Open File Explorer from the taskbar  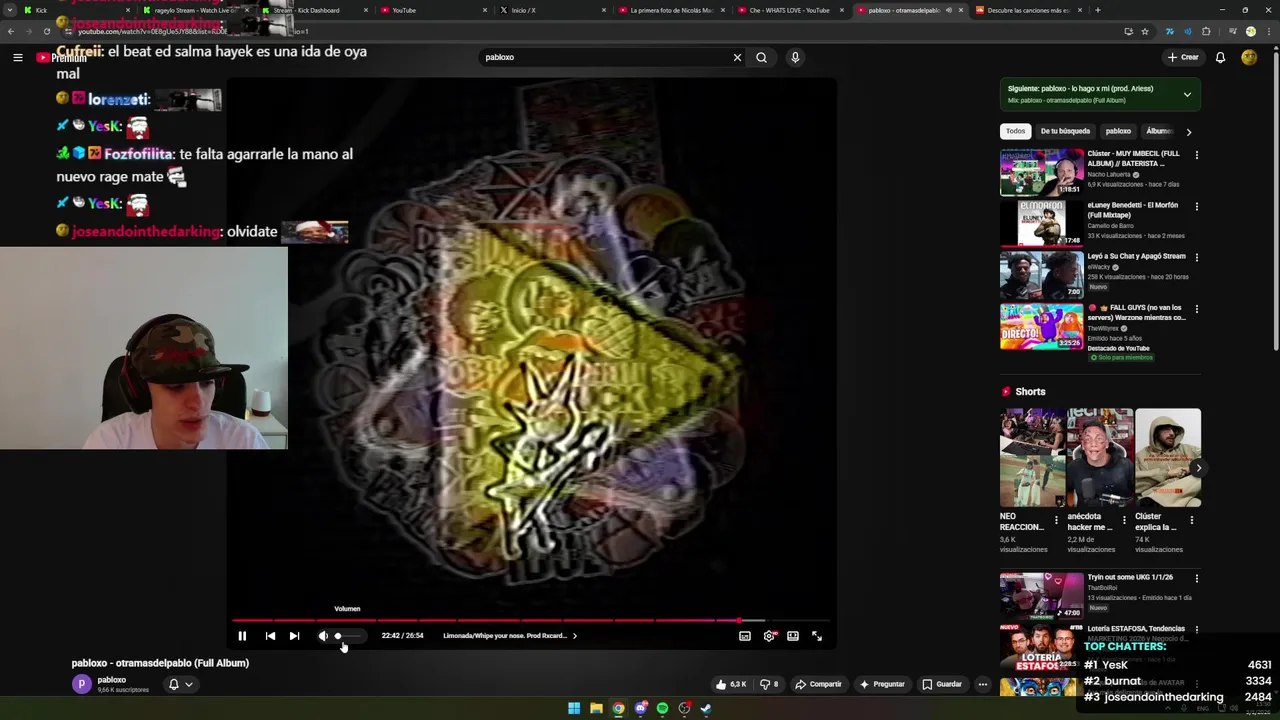tap(596, 708)
